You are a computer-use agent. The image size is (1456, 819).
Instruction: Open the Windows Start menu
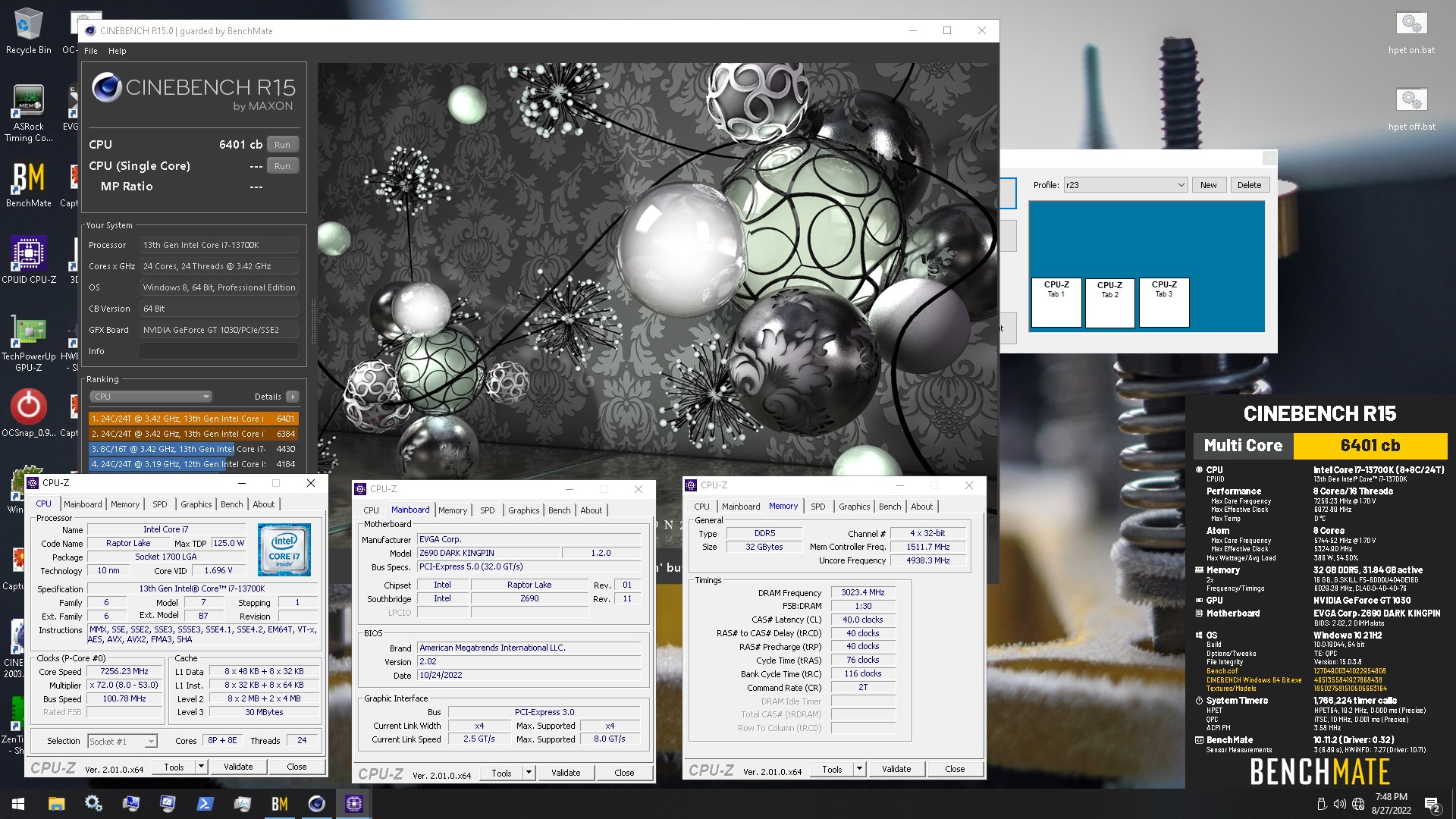pyautogui.click(x=18, y=804)
